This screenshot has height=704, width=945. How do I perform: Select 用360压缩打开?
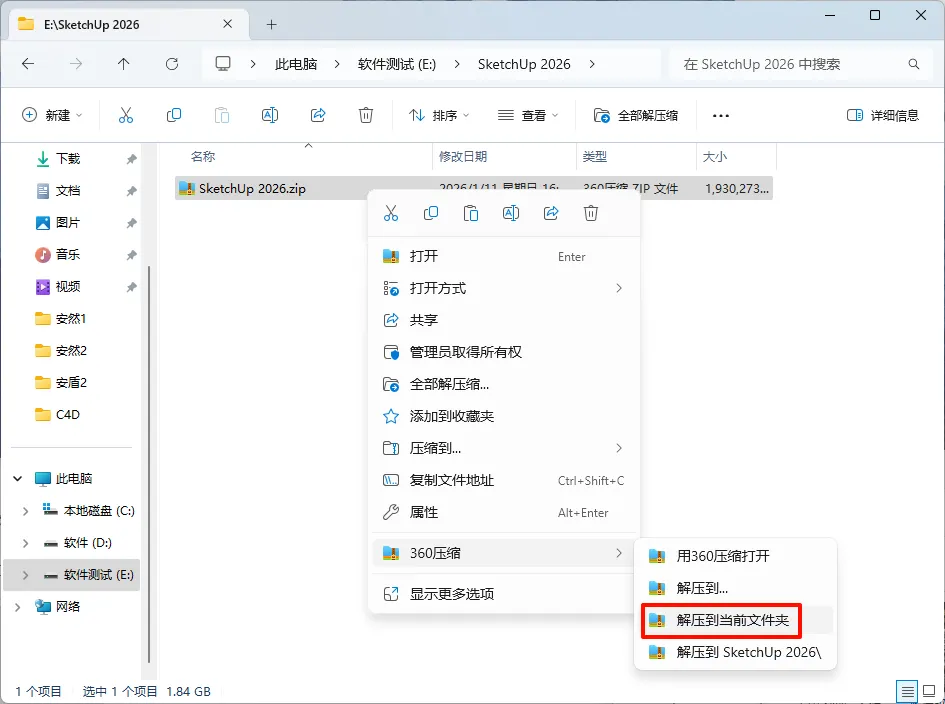pyautogui.click(x=735, y=556)
